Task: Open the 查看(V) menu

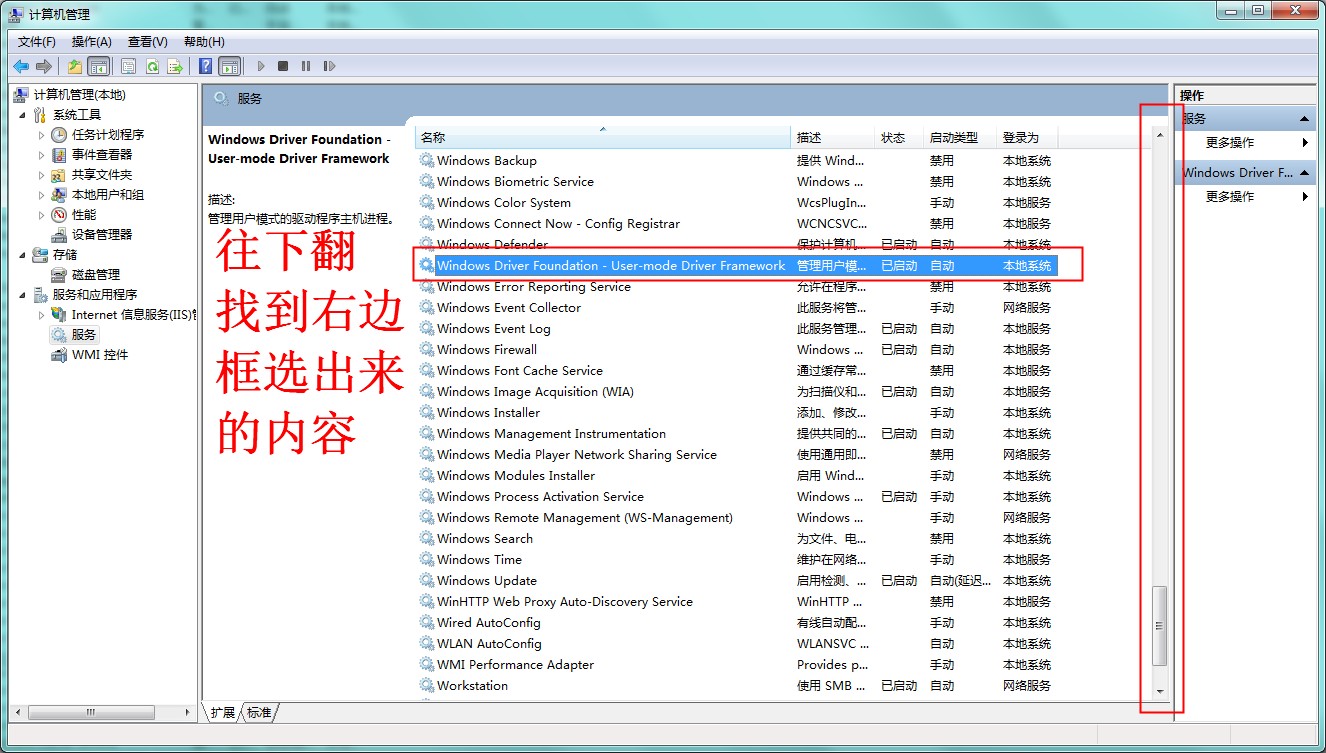Action: point(148,41)
